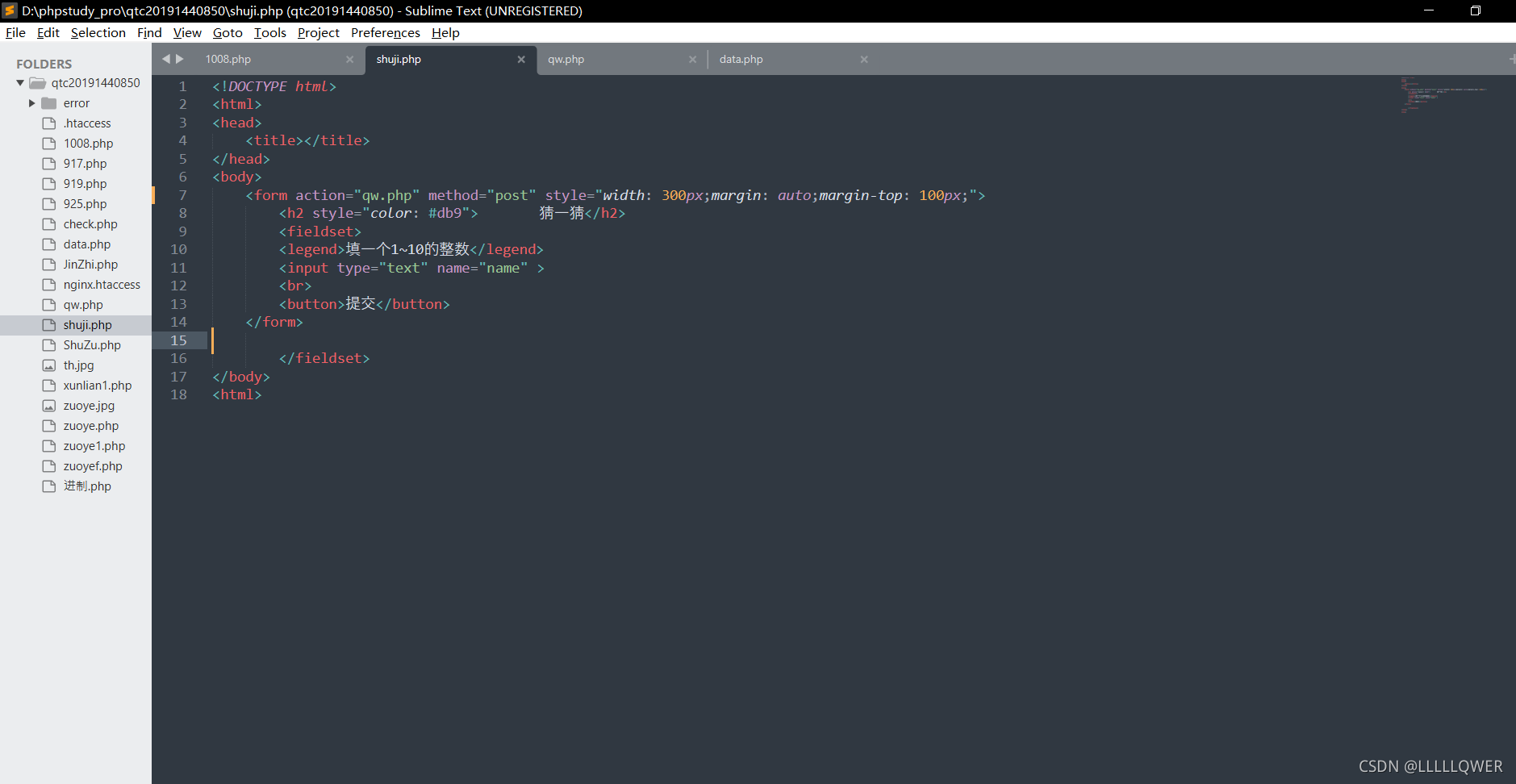Click the shuji.php file icon

click(49, 324)
